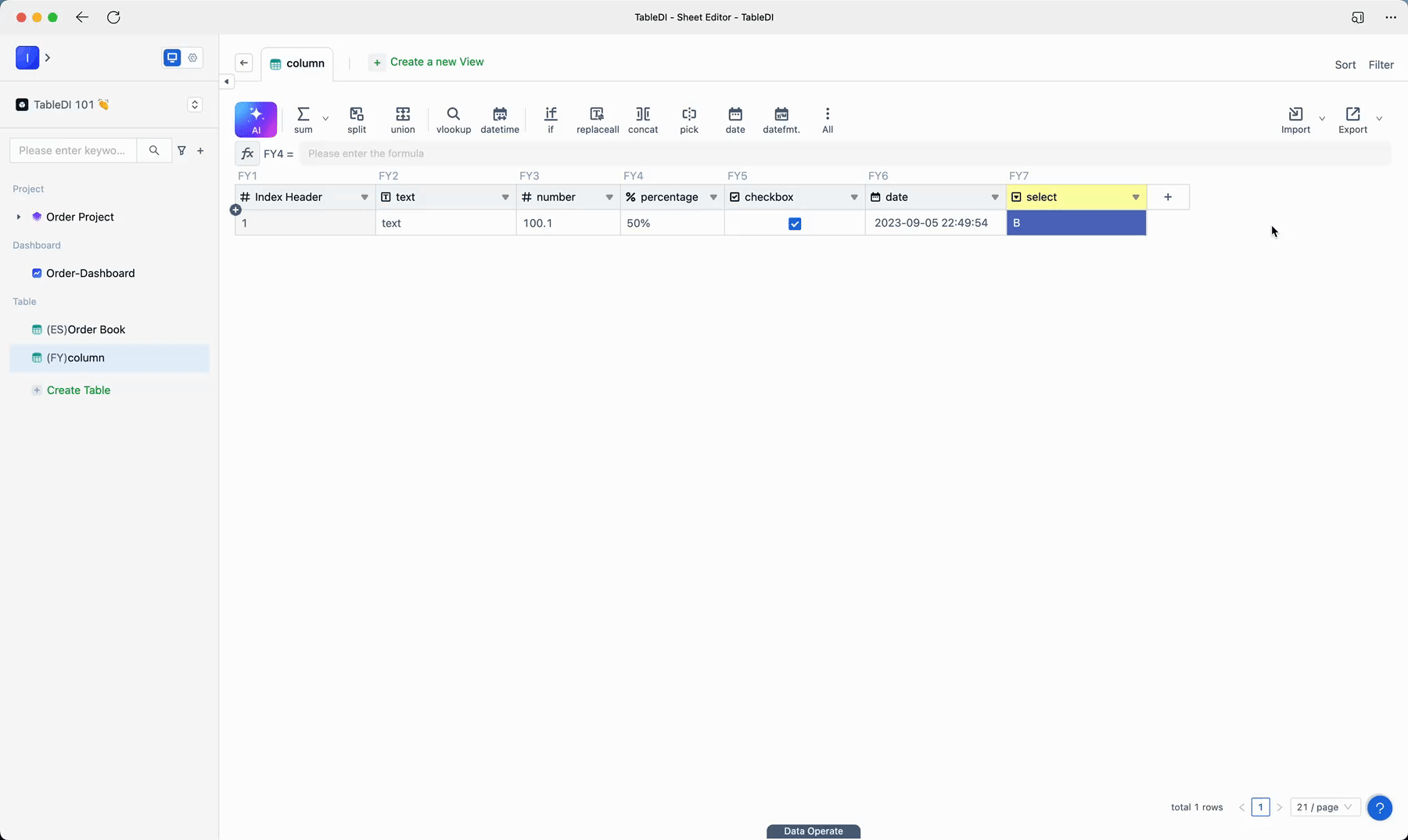Viewport: 1408px width, 840px height.
Task: Open the Data Operate panel
Action: [x=814, y=831]
